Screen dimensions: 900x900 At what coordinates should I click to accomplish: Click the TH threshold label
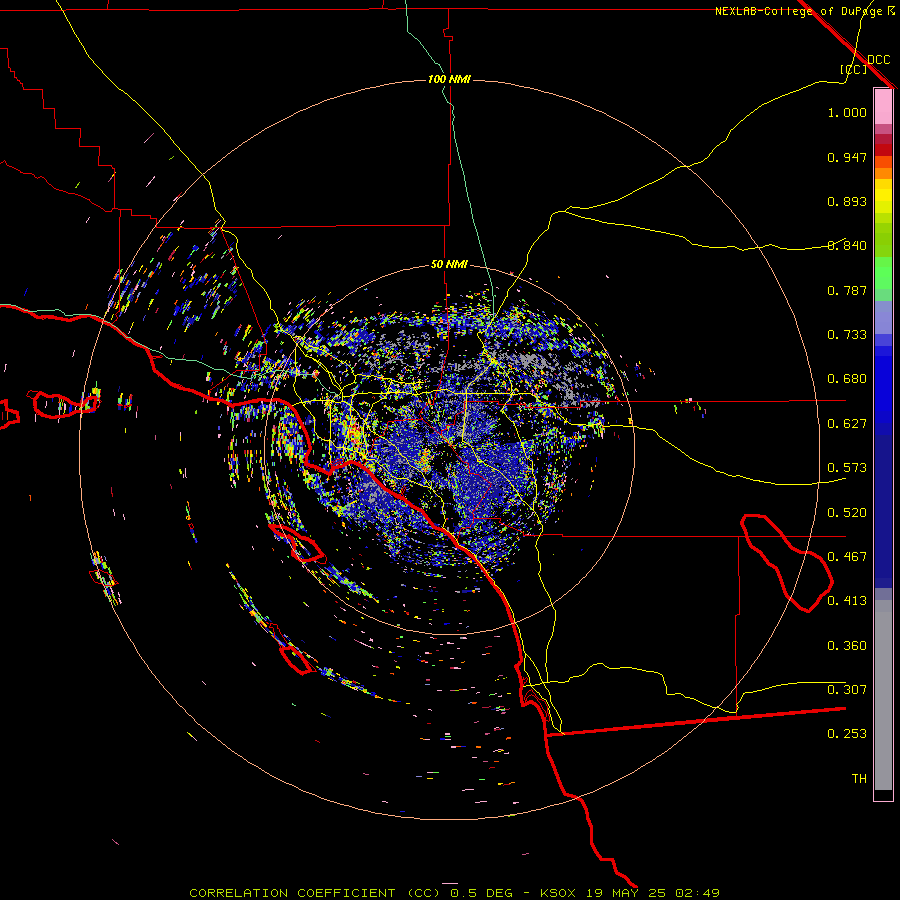[x=859, y=779]
